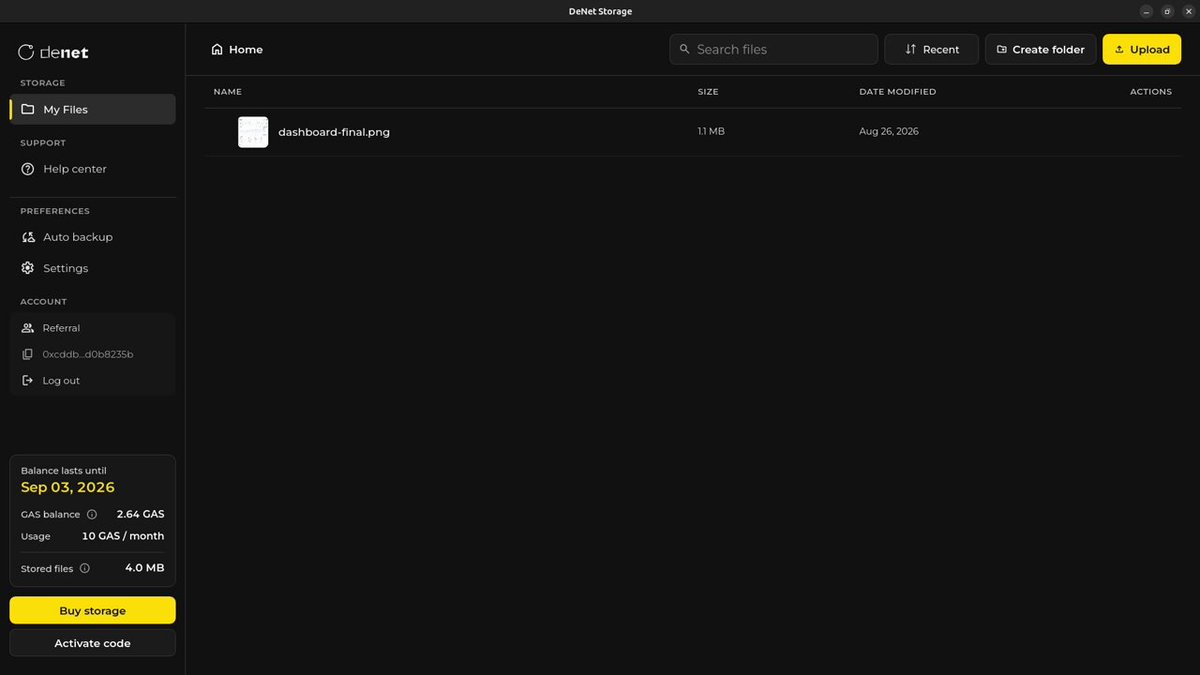Show GAS balance info tooltip icon

tap(92, 514)
